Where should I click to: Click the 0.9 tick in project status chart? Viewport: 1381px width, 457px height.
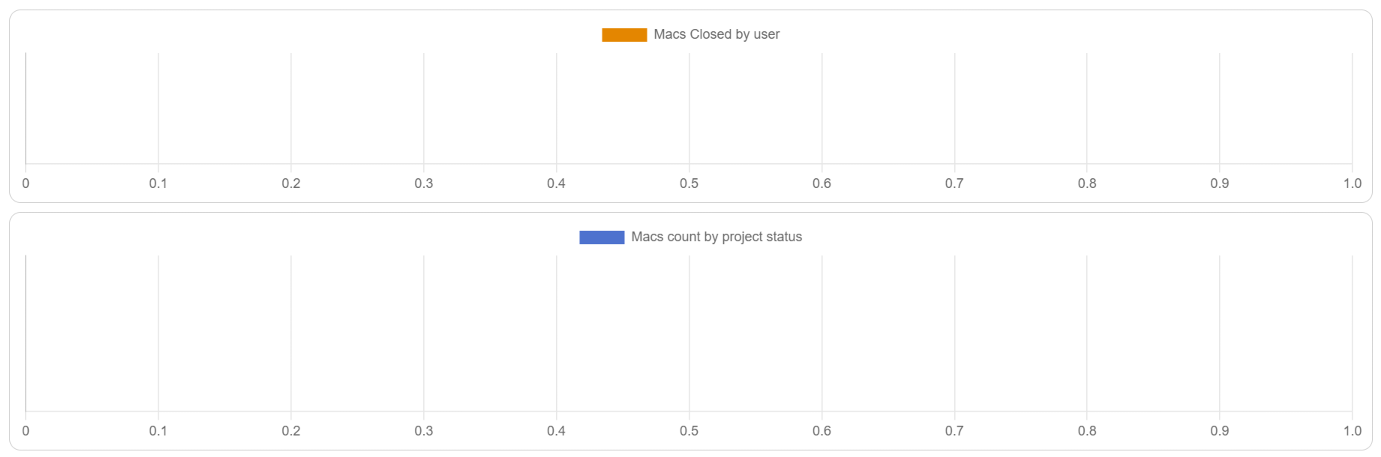(x=1219, y=431)
